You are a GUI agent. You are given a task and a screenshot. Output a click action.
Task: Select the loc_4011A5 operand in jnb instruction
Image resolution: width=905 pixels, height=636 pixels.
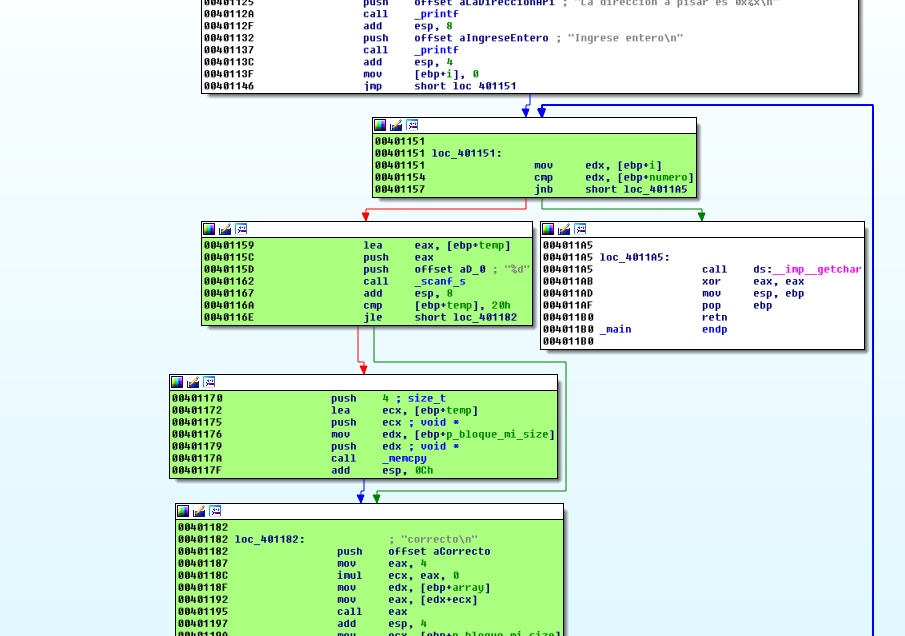[x=654, y=189]
